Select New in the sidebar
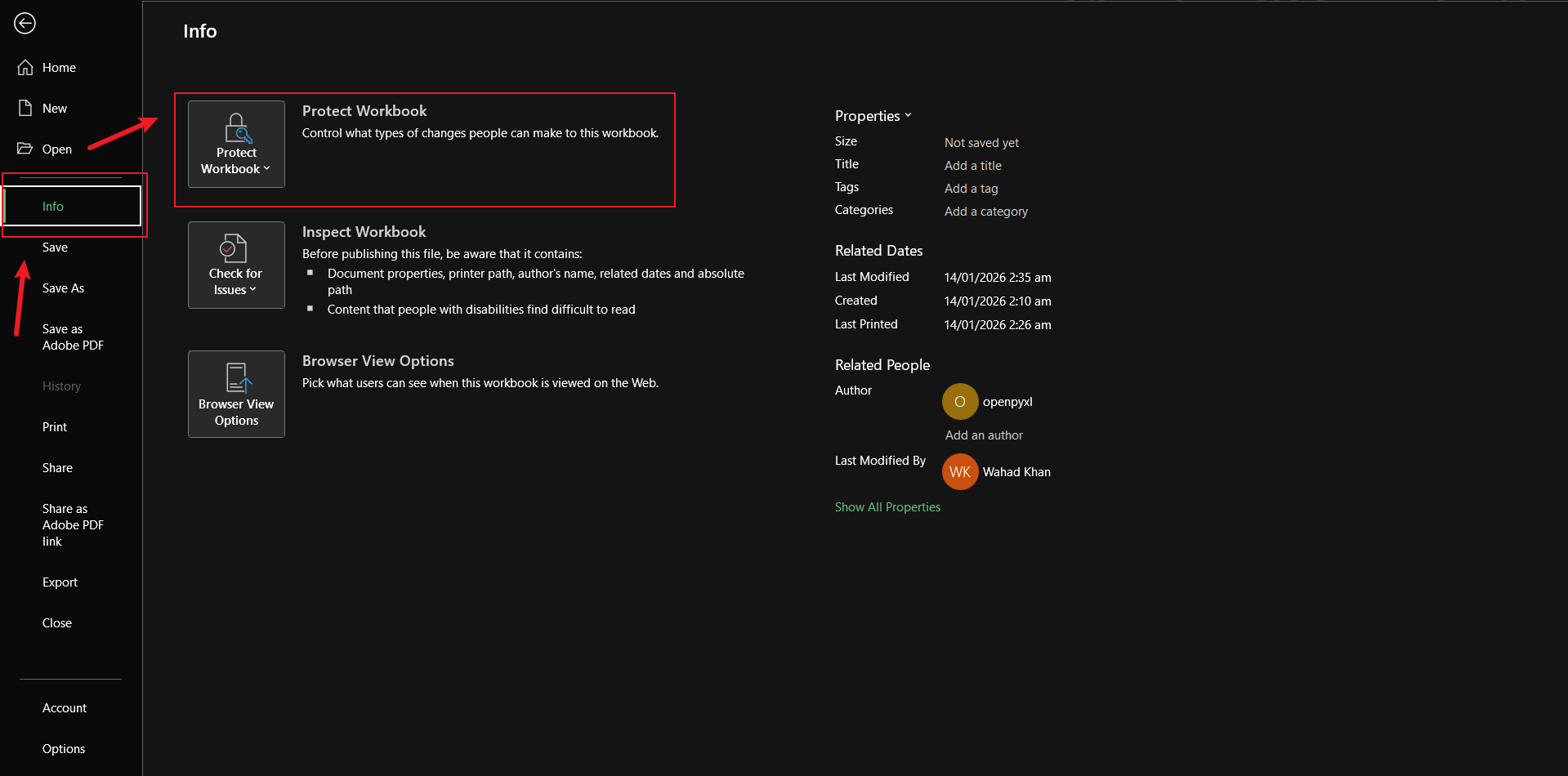Image resolution: width=1568 pixels, height=776 pixels. tap(55, 109)
